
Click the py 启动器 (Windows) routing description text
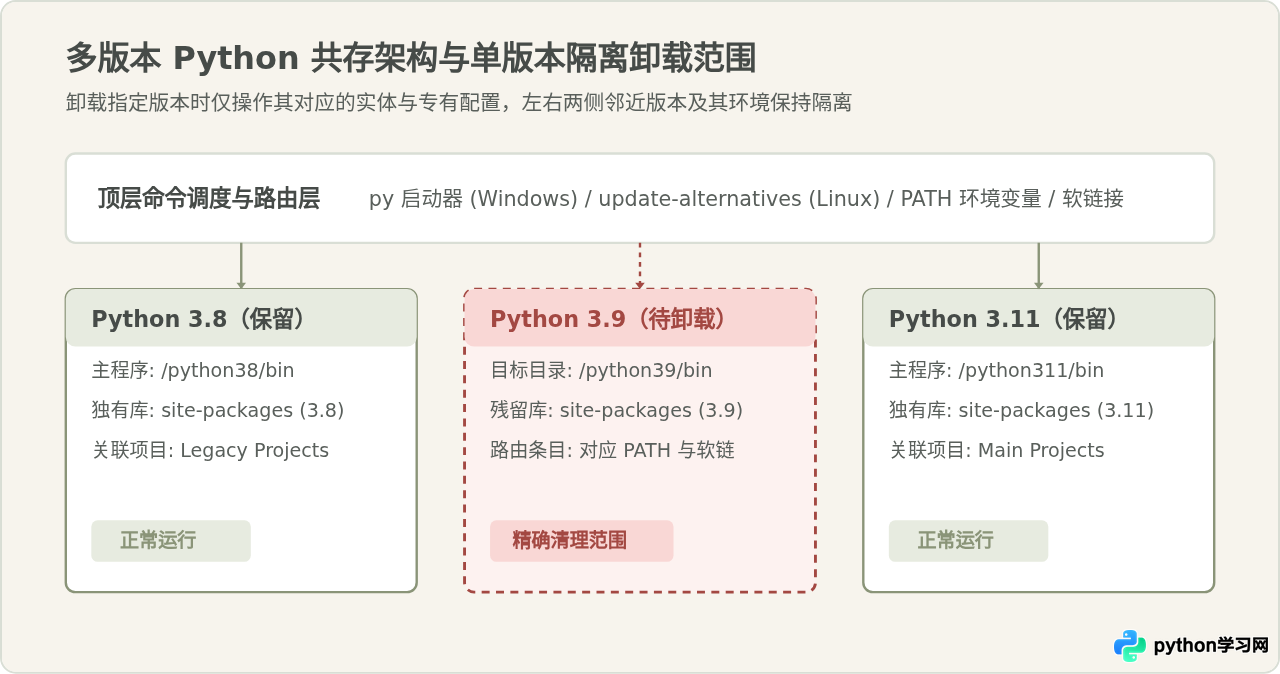click(746, 198)
